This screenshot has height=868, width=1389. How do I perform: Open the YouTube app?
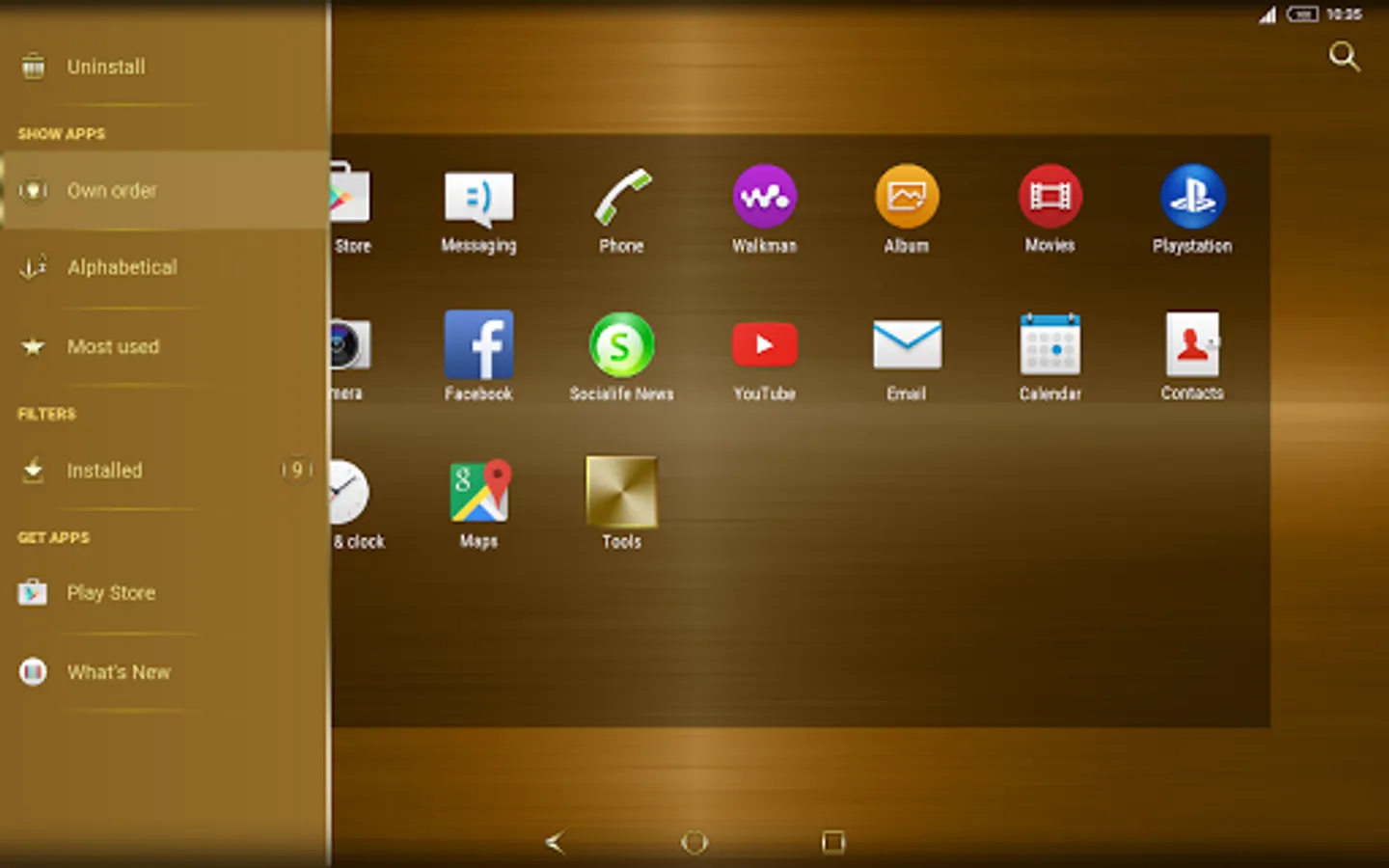point(764,345)
